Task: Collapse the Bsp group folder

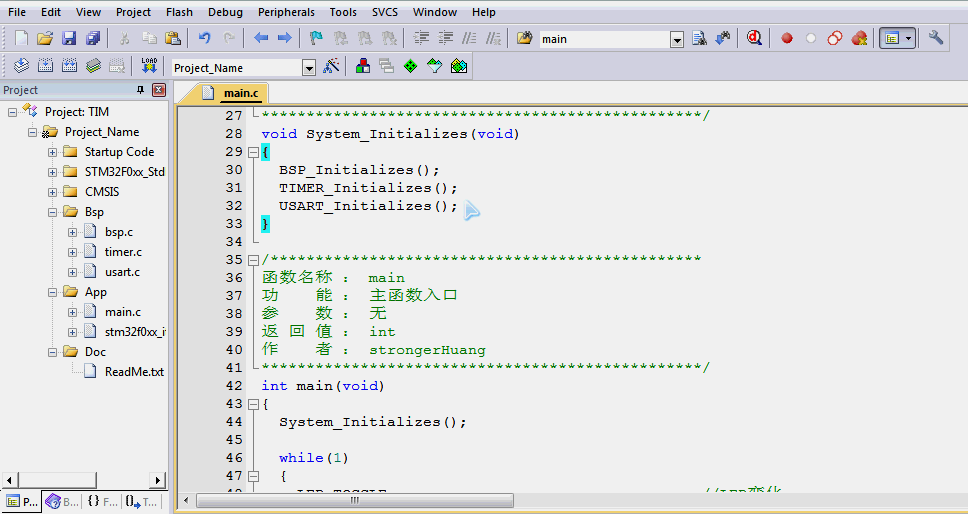Action: pyautogui.click(x=52, y=212)
